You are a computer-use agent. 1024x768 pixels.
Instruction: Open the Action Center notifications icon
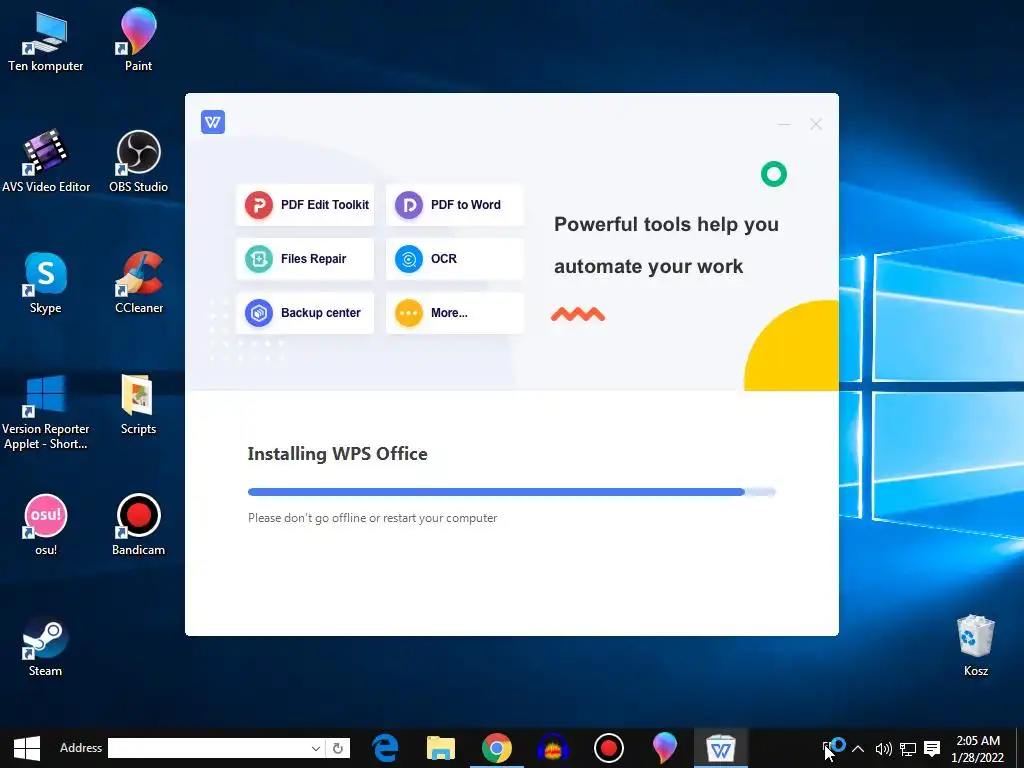point(933,749)
